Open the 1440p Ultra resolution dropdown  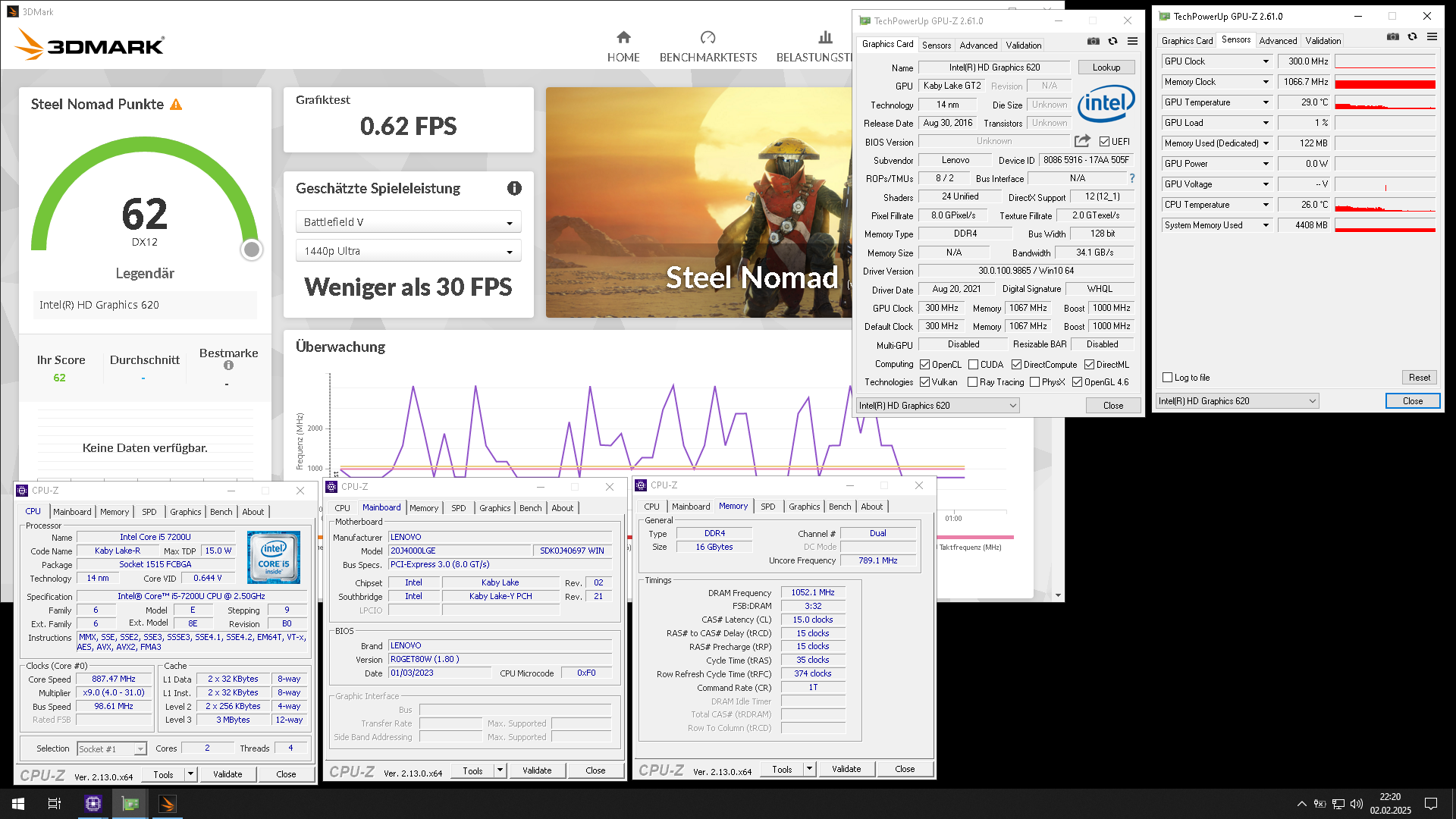408,251
